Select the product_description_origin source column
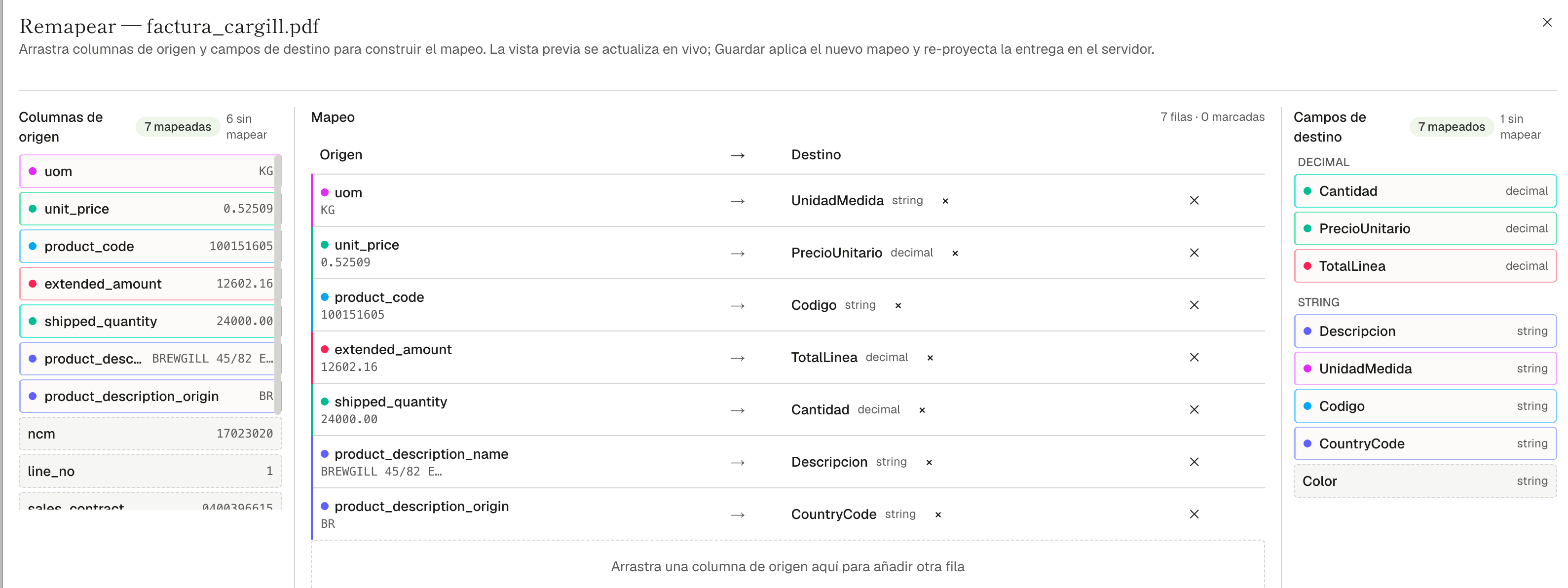 coord(149,396)
